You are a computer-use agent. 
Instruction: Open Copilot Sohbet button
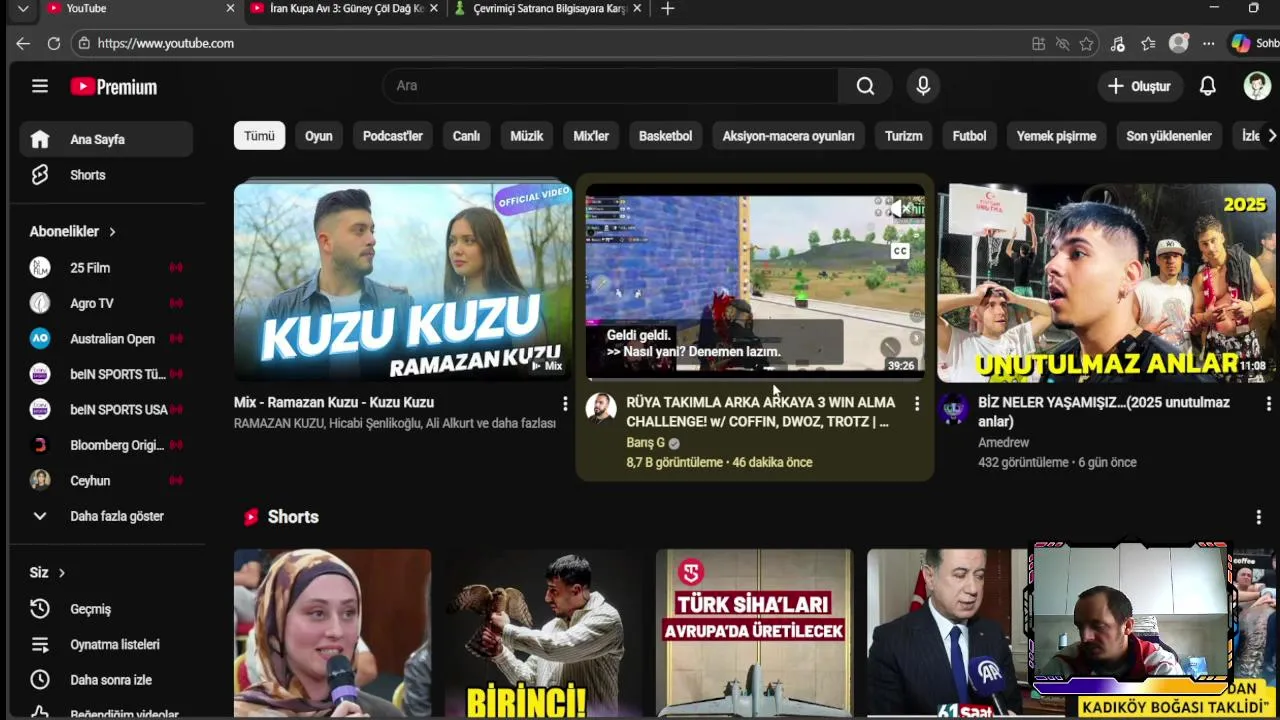pyautogui.click(x=1255, y=44)
